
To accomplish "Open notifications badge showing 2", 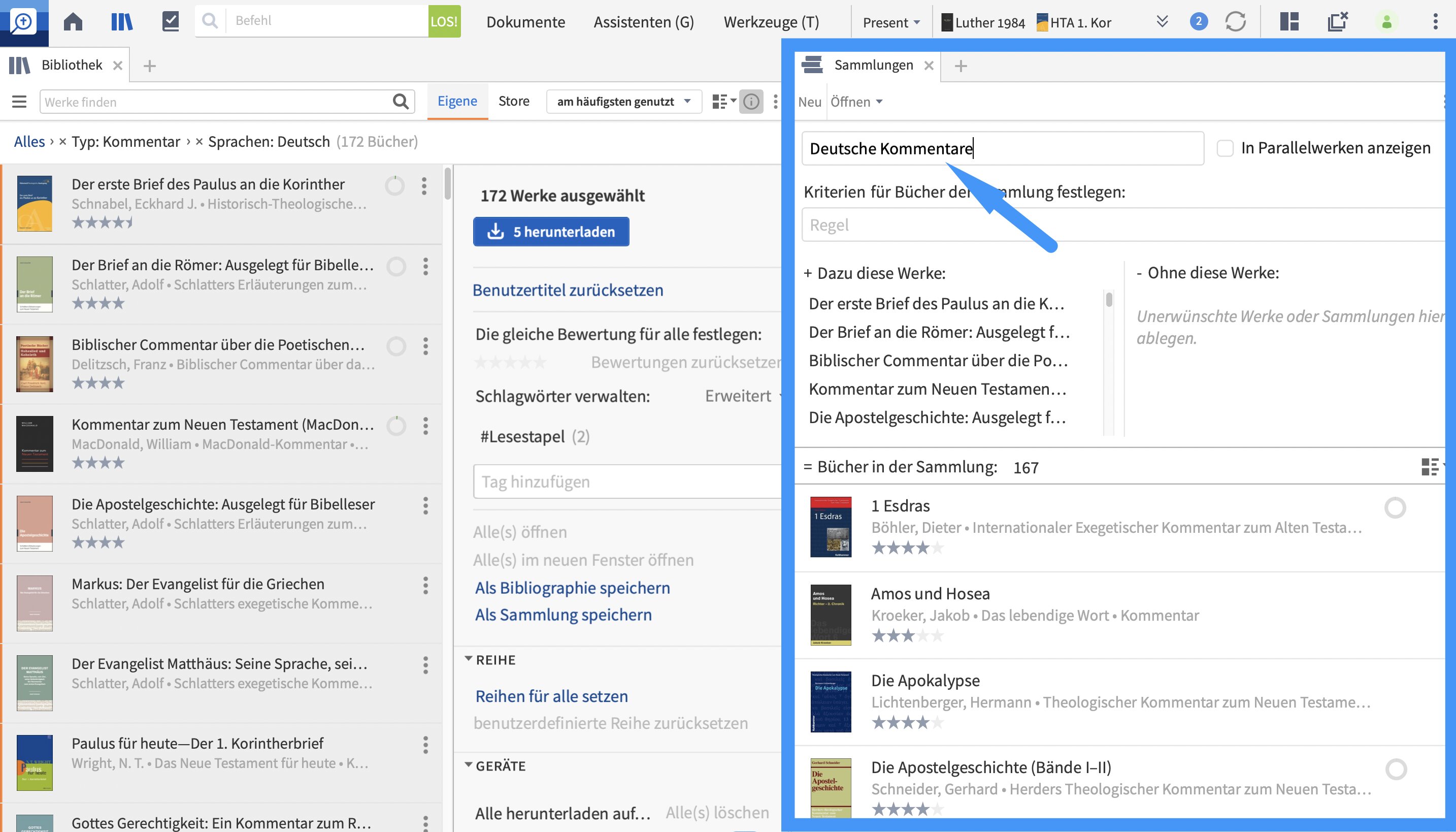I will (1199, 22).
